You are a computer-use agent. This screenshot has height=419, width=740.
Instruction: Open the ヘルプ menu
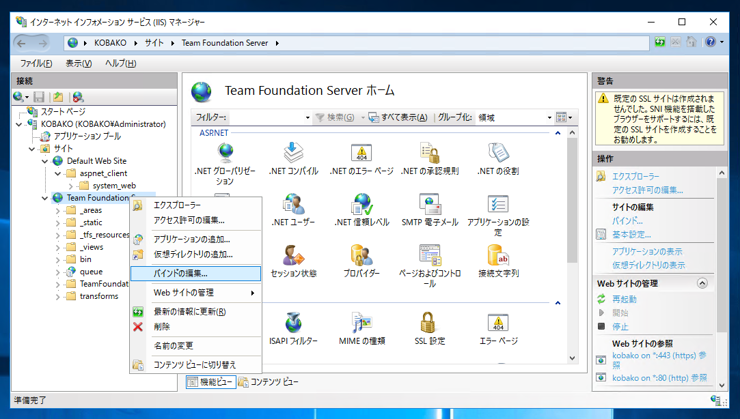120,63
